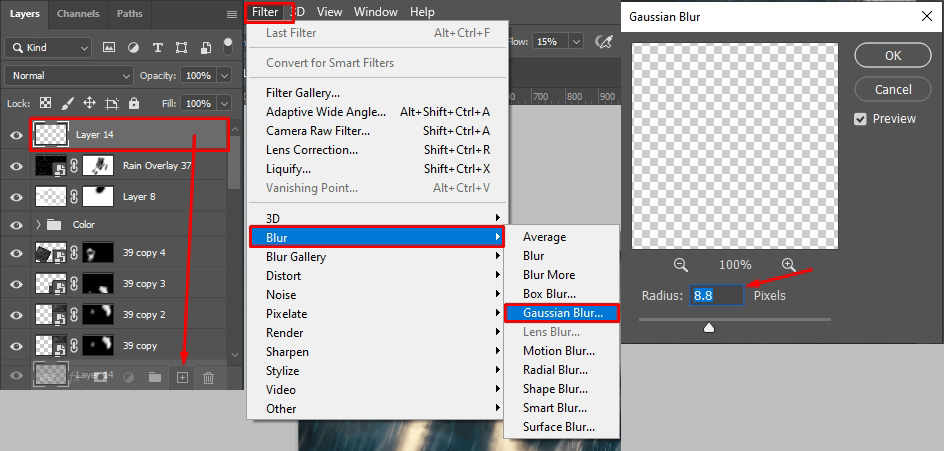Hide the 39 copy 3 layer
Image resolution: width=944 pixels, height=451 pixels.
pyautogui.click(x=16, y=284)
